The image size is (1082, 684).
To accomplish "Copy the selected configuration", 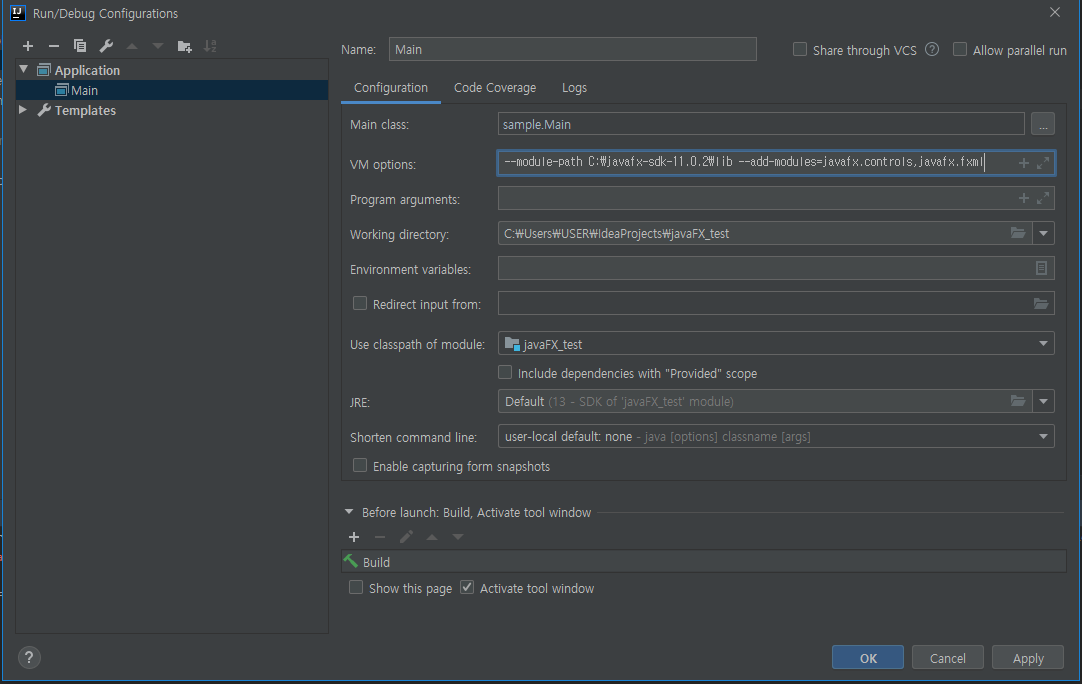I will (x=80, y=46).
